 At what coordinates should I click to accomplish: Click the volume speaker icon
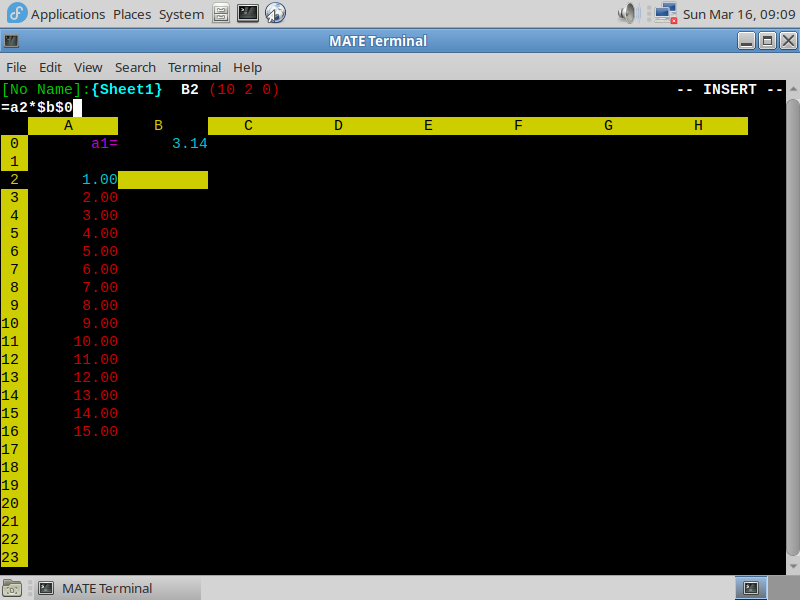pyautogui.click(x=628, y=14)
